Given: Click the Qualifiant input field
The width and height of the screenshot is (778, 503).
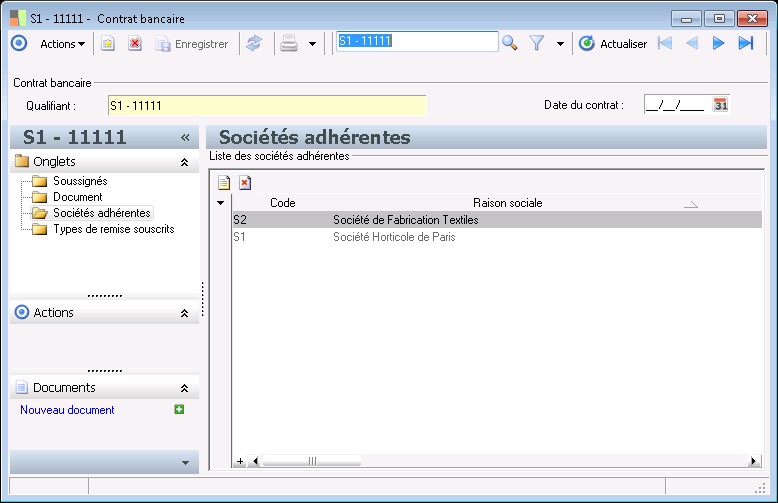Looking at the screenshot, I should click(x=267, y=105).
